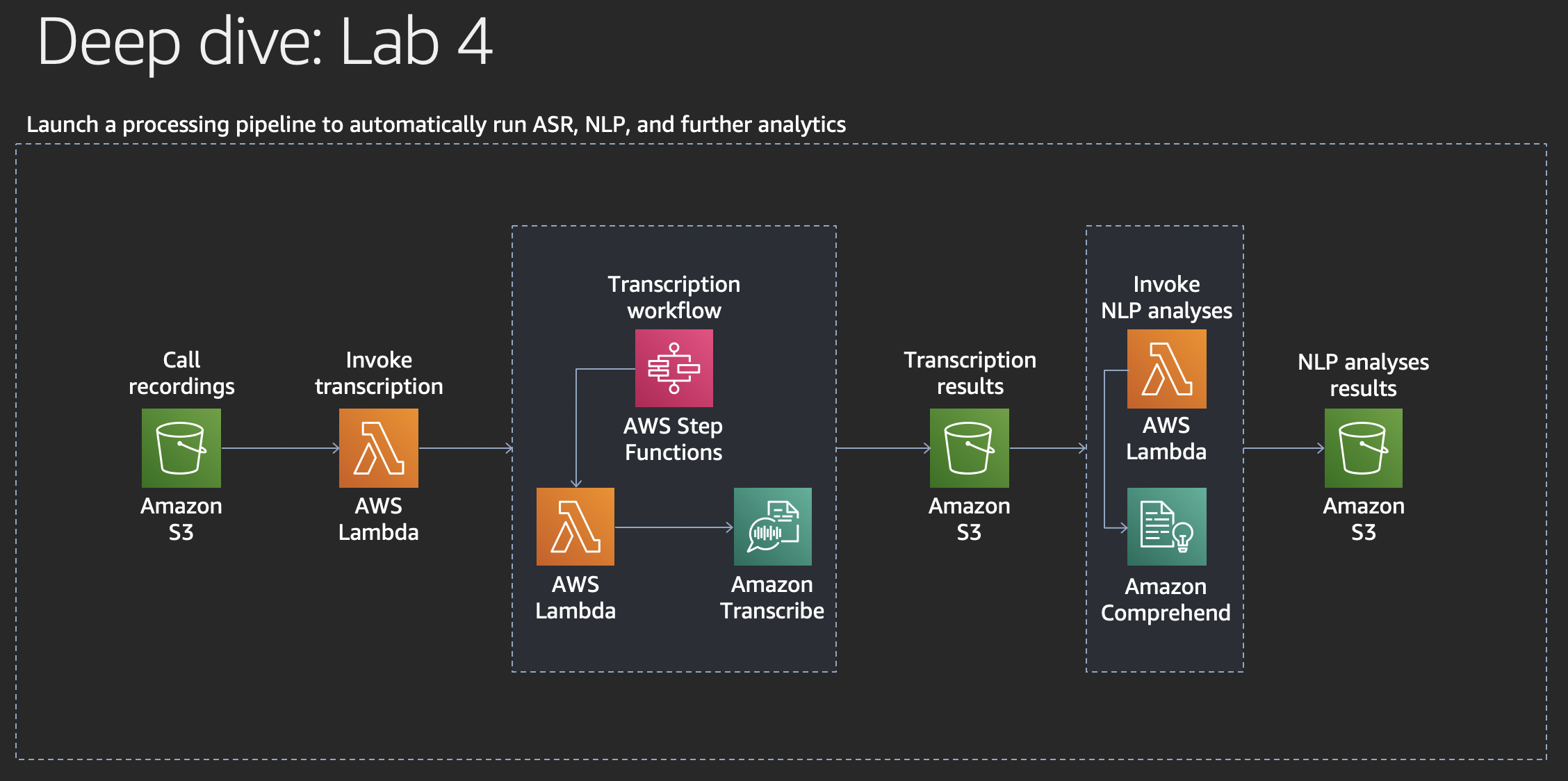Click the Amazon Transcribe icon
This screenshot has width=1568, height=781.
[773, 527]
